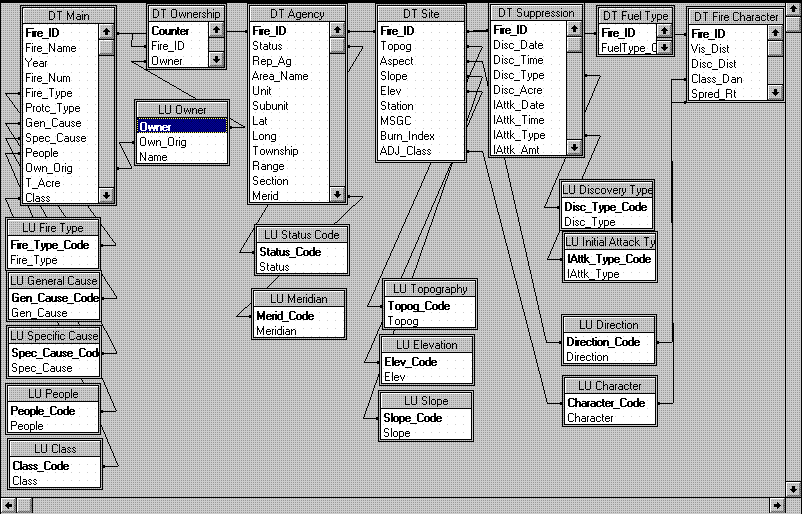Select Disc_Type_Code in LU Discovery Type
The width and height of the screenshot is (802, 514).
(x=606, y=207)
